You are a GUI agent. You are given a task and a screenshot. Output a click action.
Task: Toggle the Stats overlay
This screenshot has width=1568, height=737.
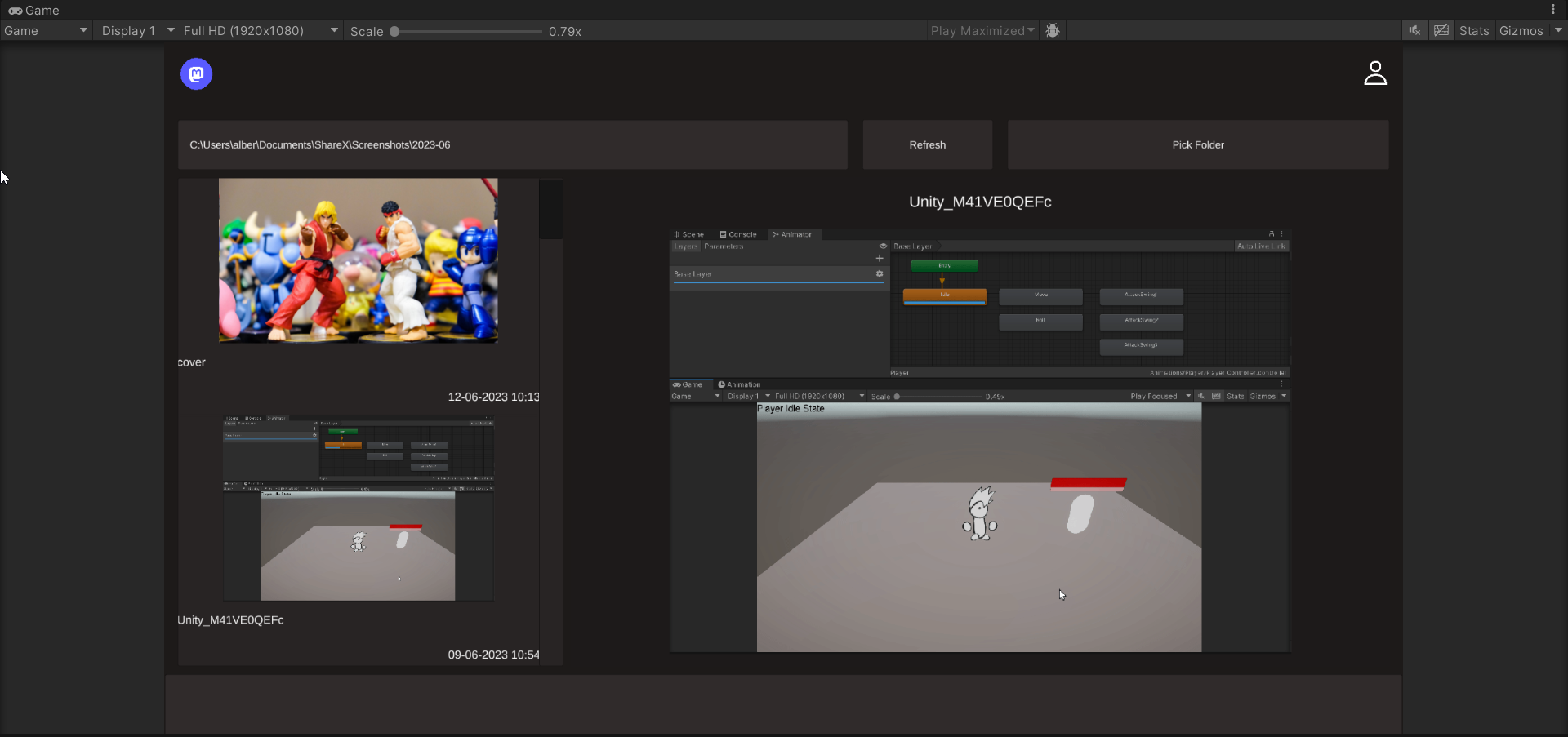tap(1474, 30)
